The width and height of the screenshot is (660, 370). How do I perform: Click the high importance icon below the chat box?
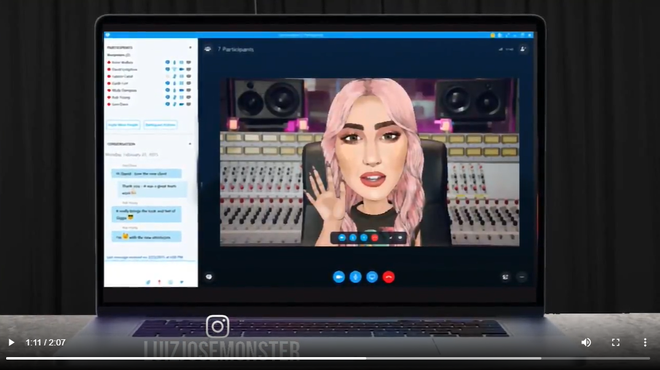[159, 282]
